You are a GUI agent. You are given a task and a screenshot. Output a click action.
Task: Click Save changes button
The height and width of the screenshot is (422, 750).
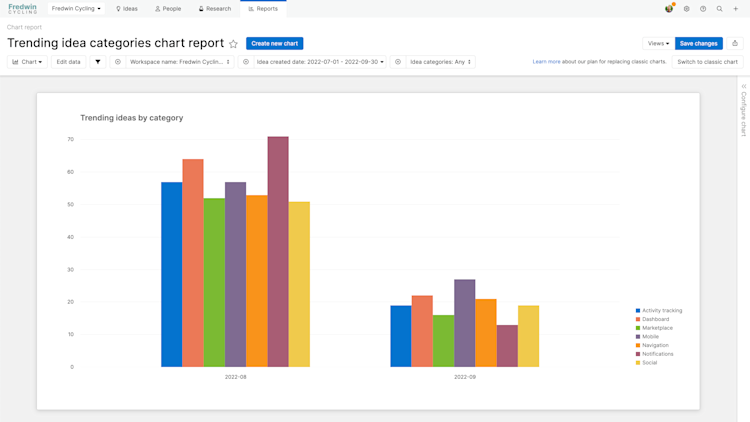698,44
